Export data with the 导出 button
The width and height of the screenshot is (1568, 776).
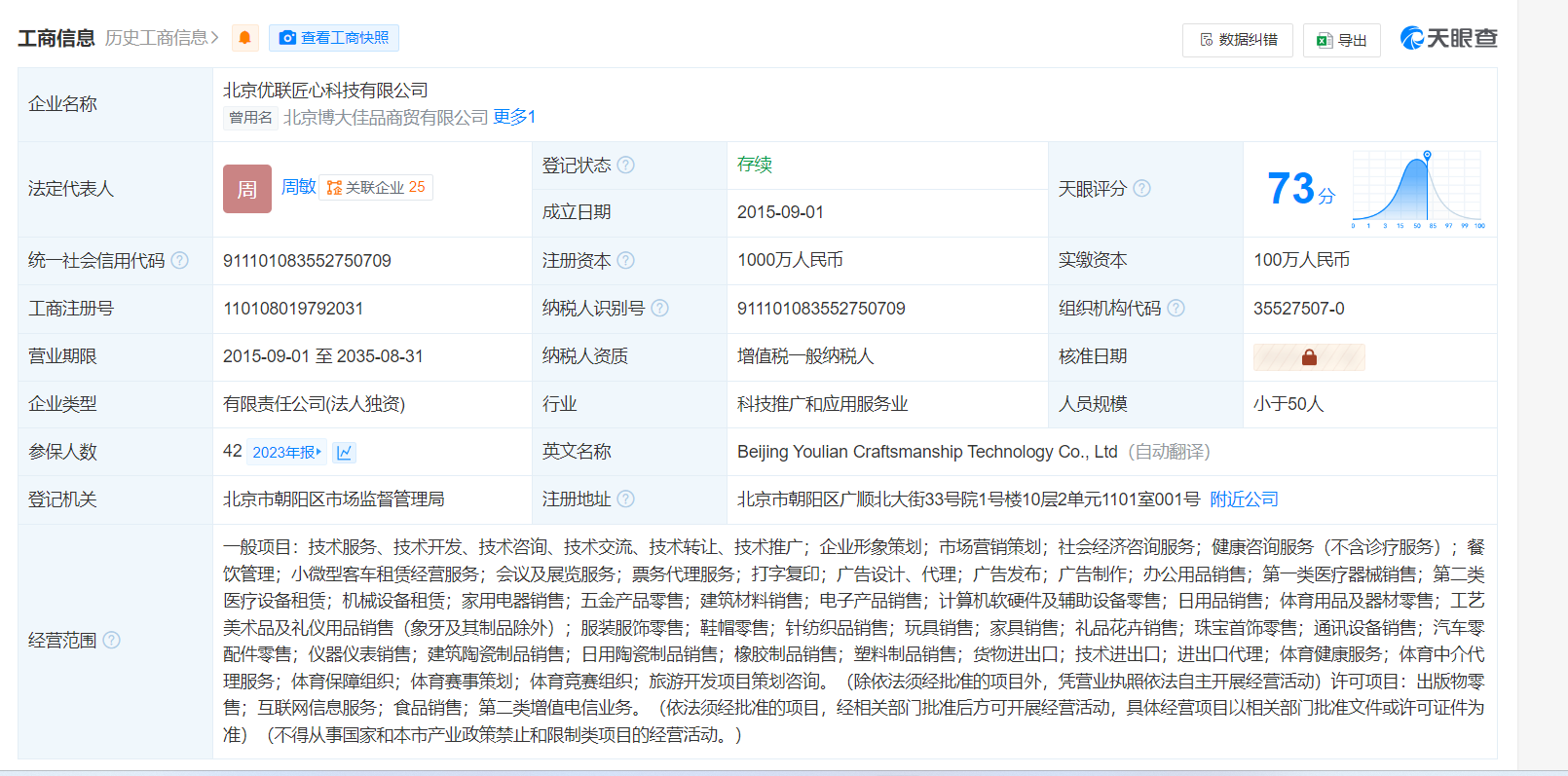click(x=1341, y=40)
